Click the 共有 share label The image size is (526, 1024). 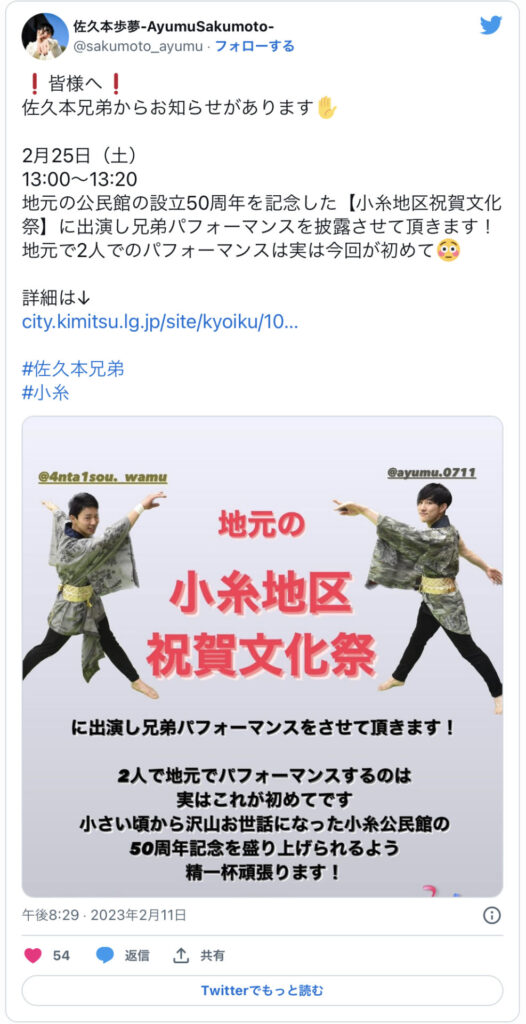pyautogui.click(x=212, y=955)
